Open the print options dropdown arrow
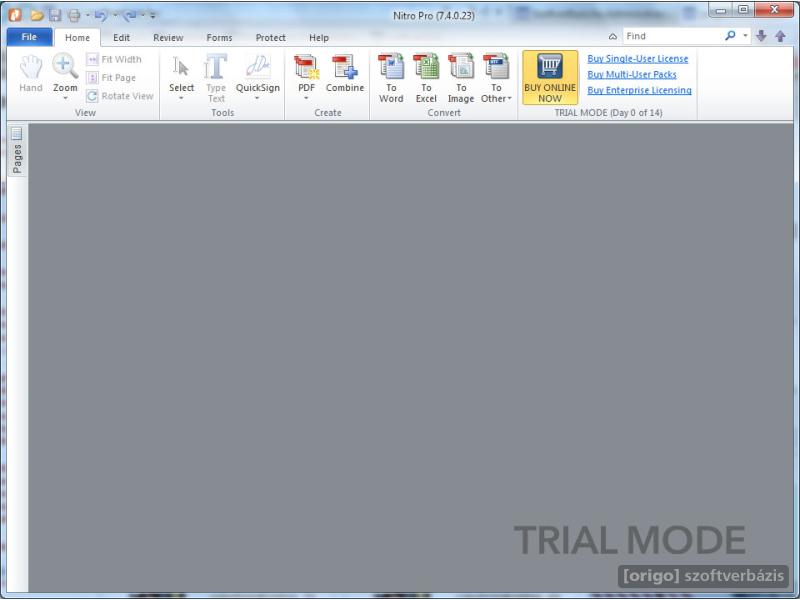The width and height of the screenshot is (800, 600). [87, 15]
